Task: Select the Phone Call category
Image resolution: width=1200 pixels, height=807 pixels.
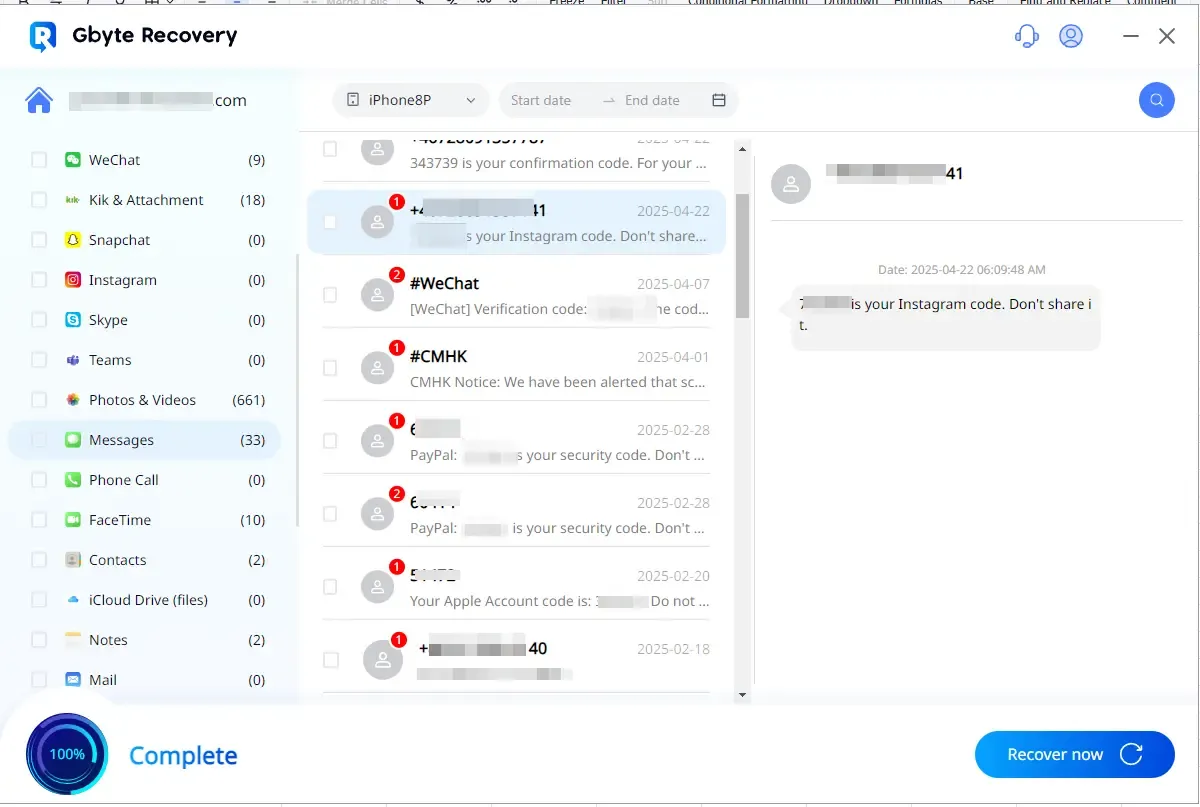Action: click(145, 480)
